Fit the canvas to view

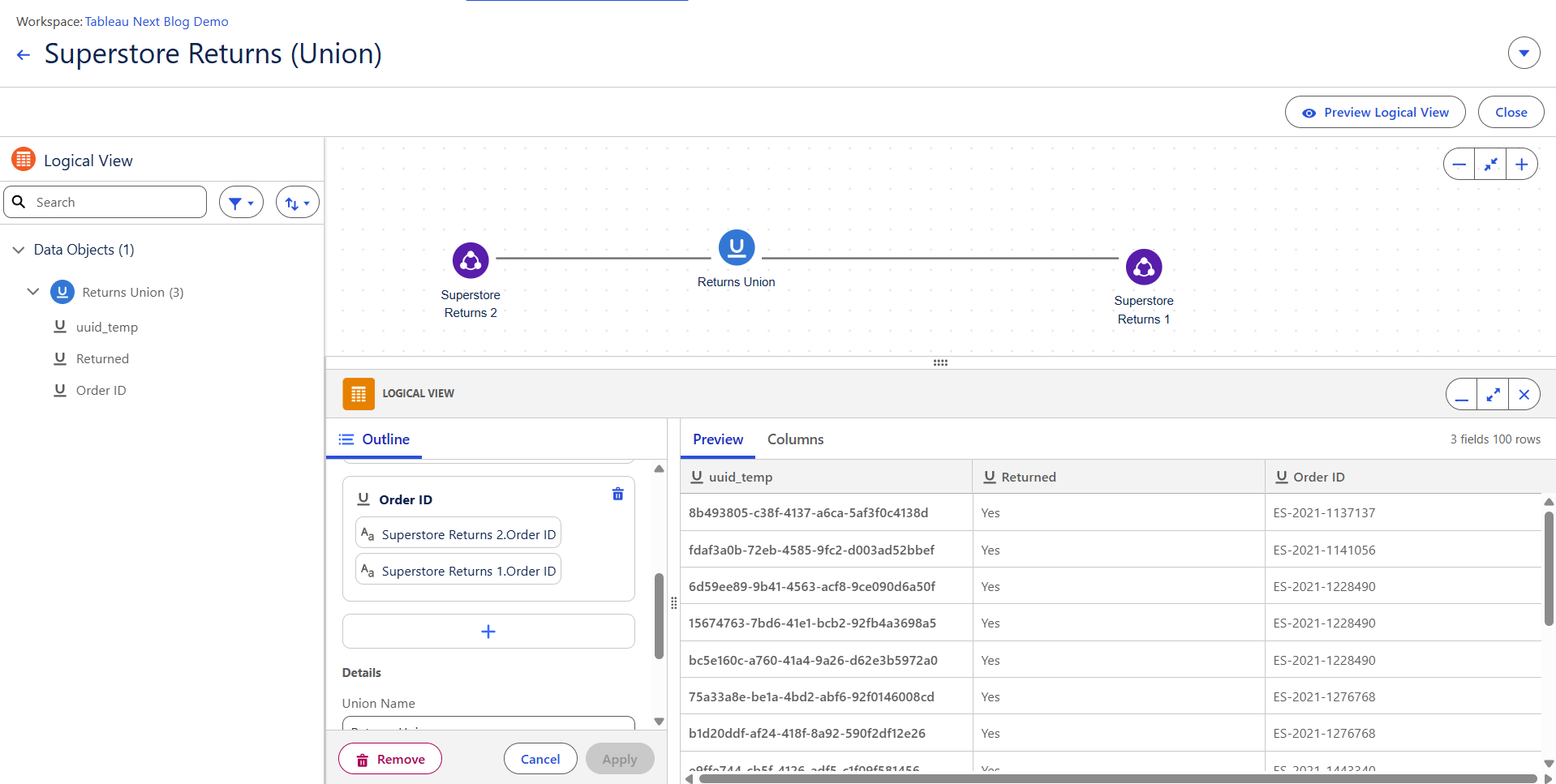coord(1490,165)
